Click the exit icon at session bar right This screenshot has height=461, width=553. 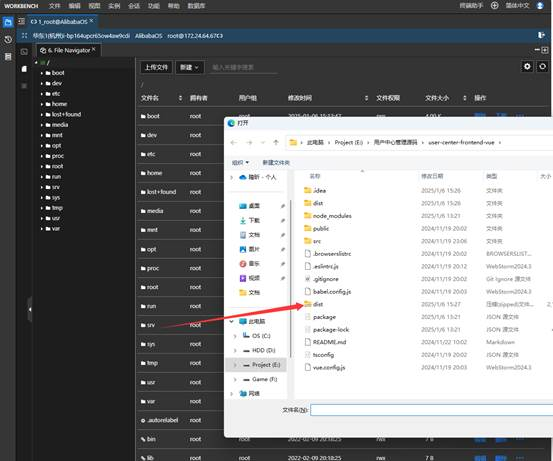click(x=541, y=35)
